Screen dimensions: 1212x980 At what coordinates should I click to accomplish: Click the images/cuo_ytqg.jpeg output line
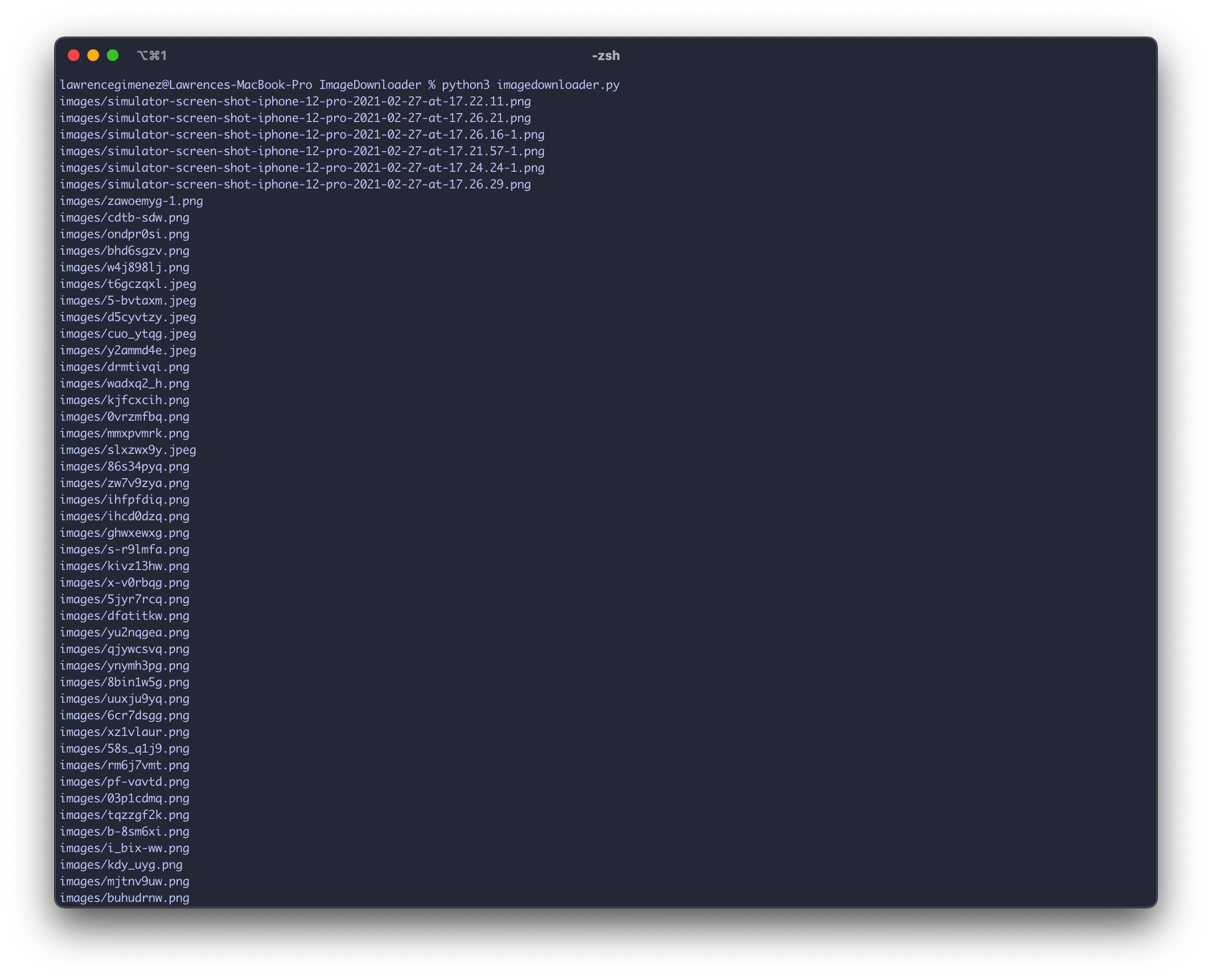(128, 334)
